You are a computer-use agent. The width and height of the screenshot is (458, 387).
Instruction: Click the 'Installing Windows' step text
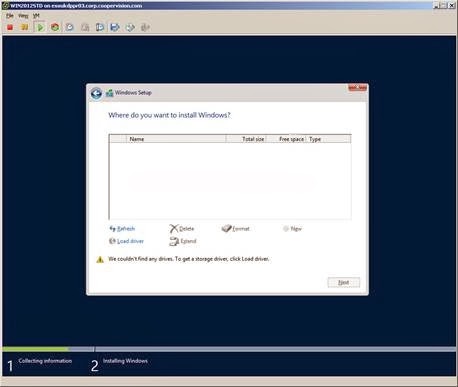tap(125, 361)
